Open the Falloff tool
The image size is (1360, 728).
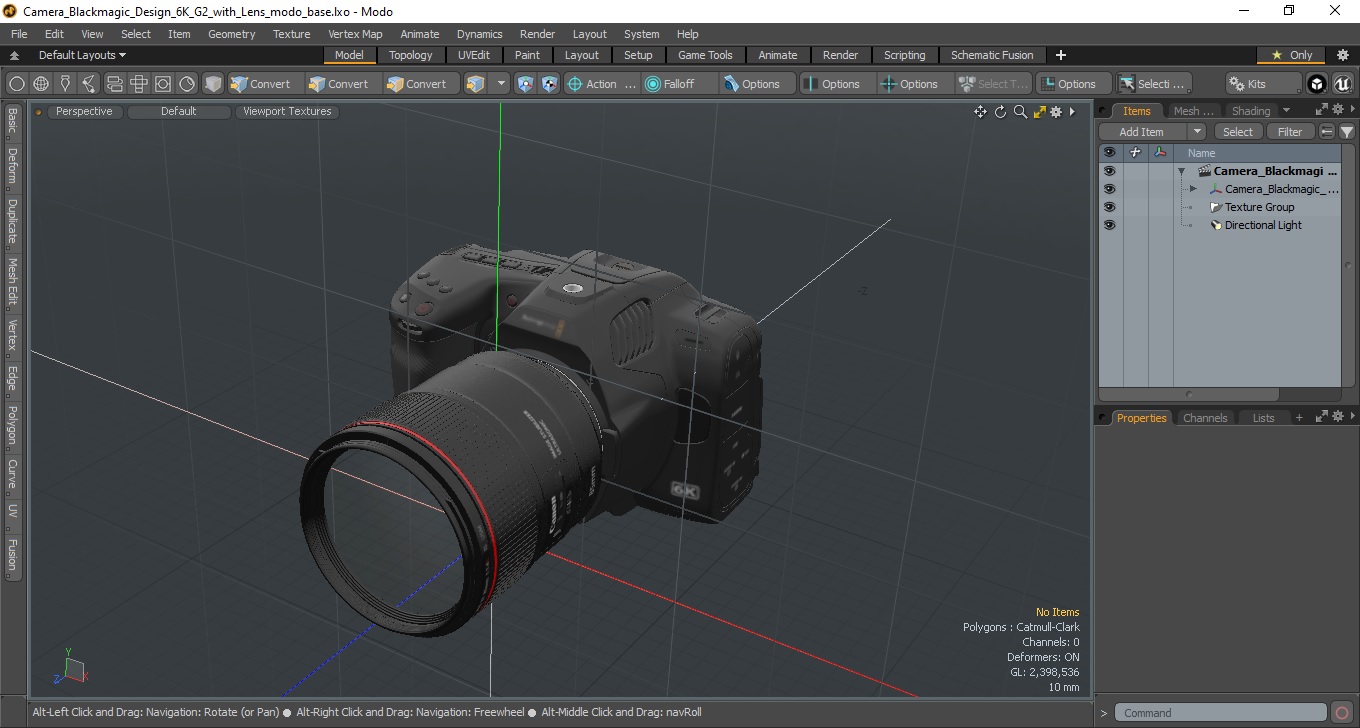click(x=681, y=84)
